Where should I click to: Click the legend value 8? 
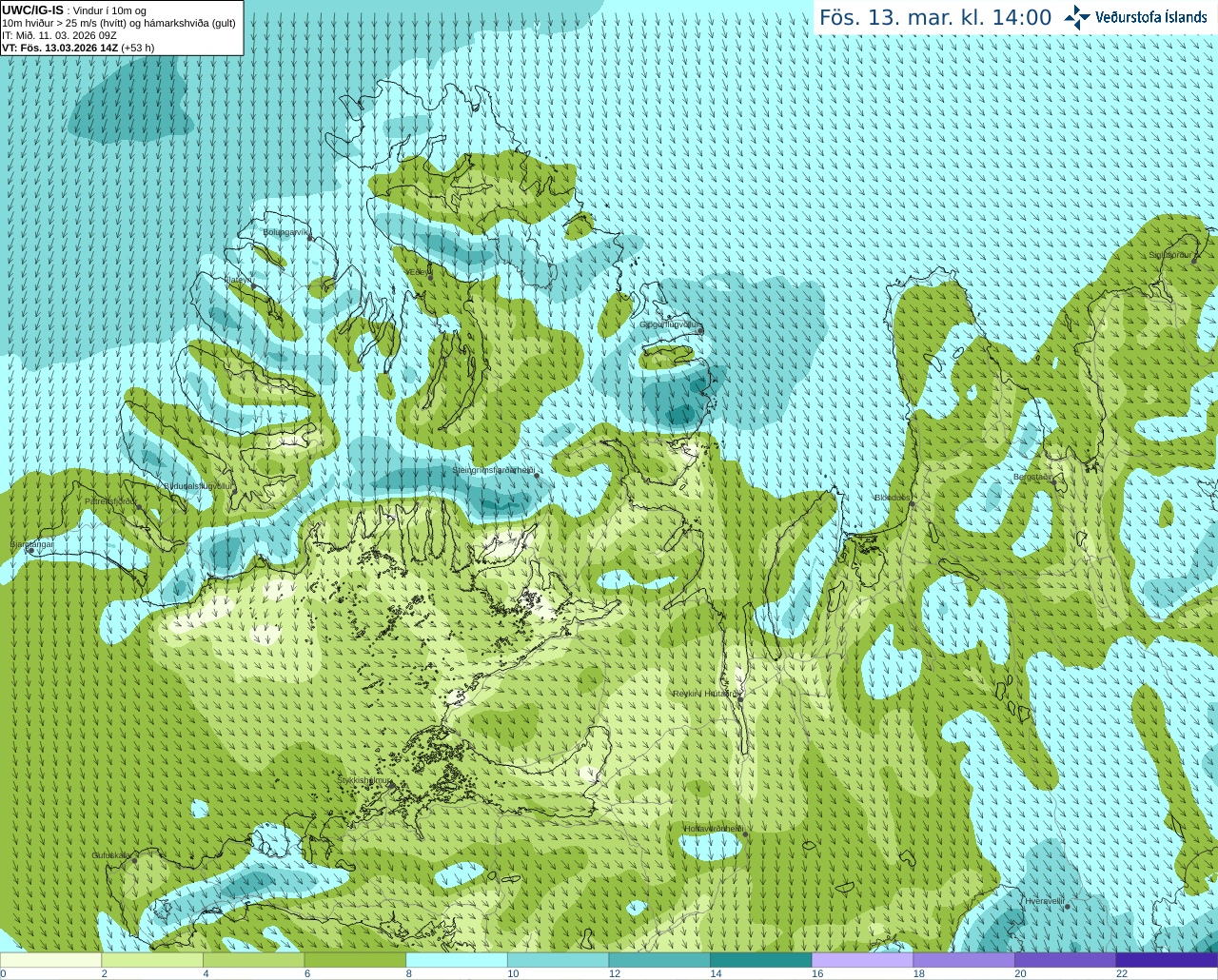pyautogui.click(x=409, y=974)
